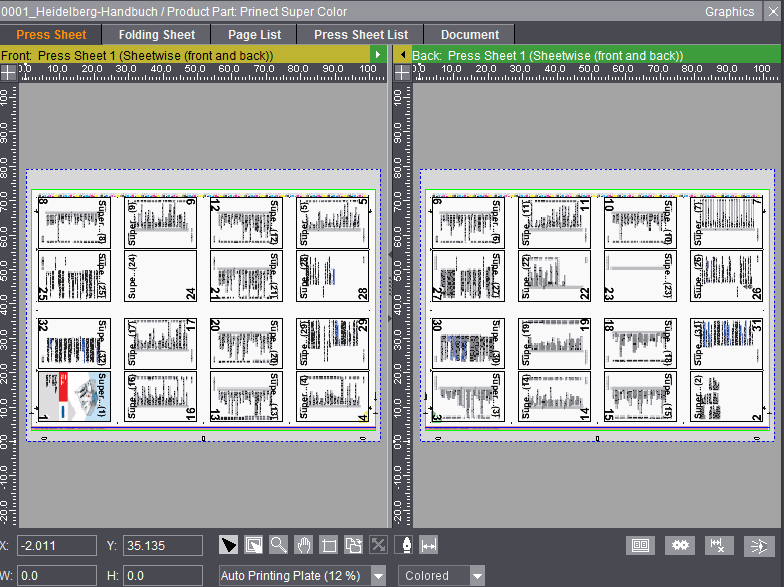
Task: Open the Page List tab
Action: coord(254,34)
